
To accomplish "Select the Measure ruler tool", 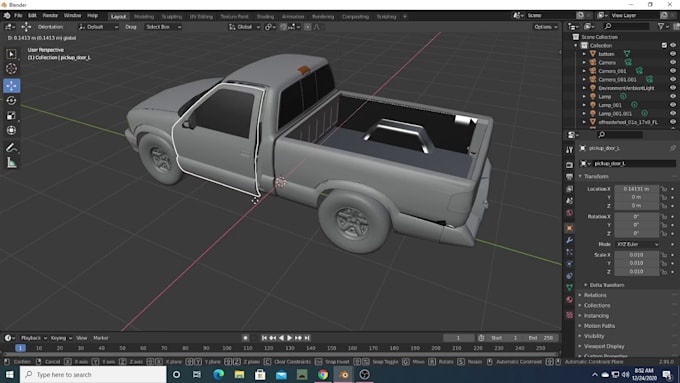I will click(x=11, y=163).
